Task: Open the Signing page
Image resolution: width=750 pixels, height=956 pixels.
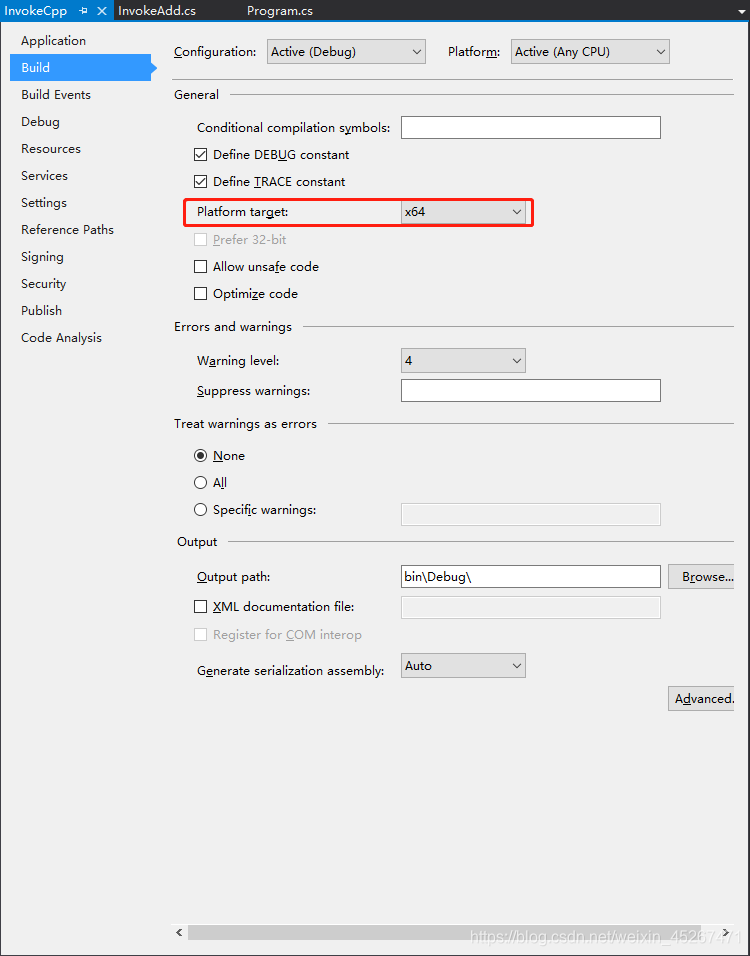Action: [x=42, y=257]
